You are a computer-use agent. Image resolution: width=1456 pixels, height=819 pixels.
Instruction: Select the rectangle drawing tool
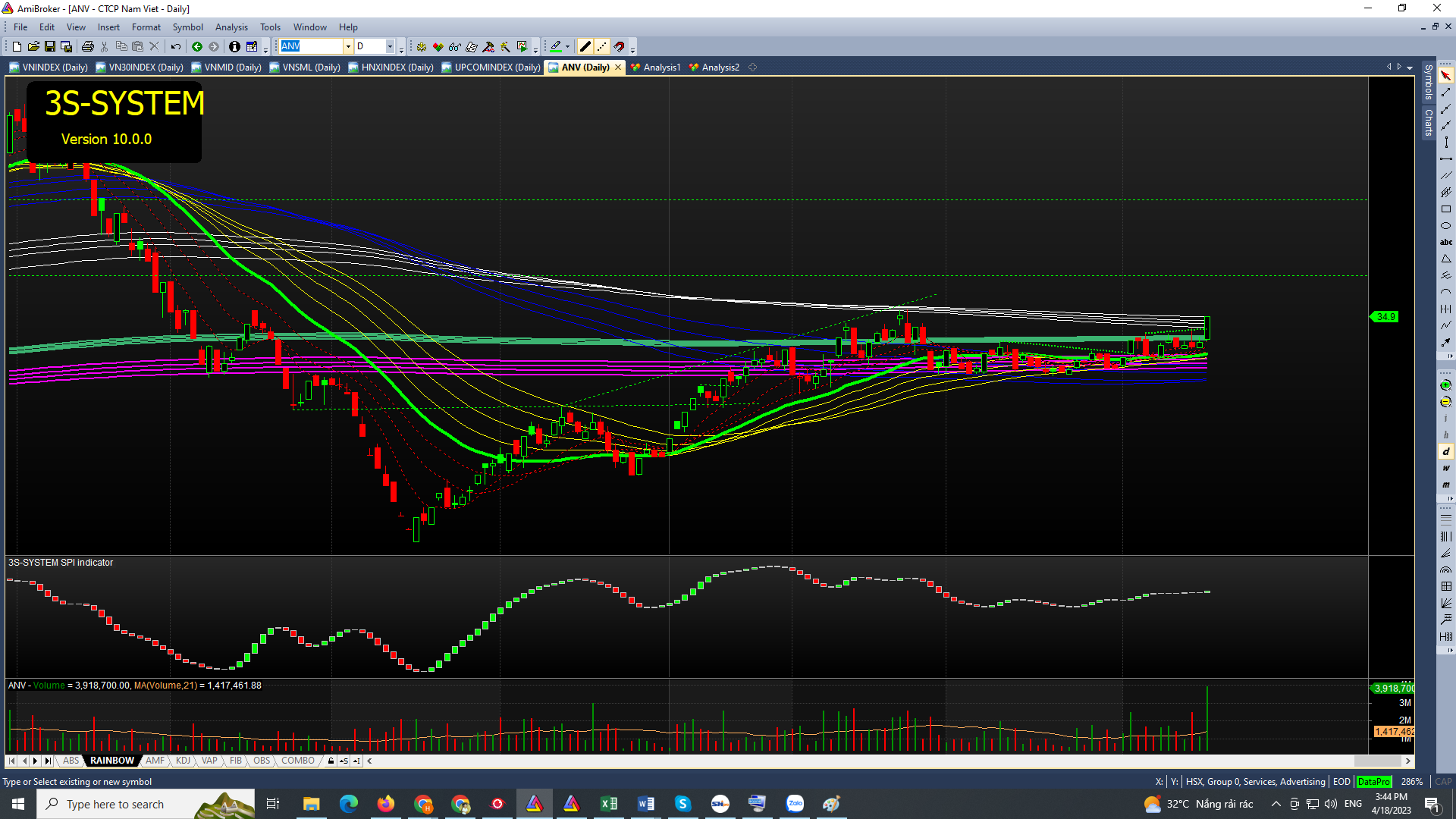1446,209
